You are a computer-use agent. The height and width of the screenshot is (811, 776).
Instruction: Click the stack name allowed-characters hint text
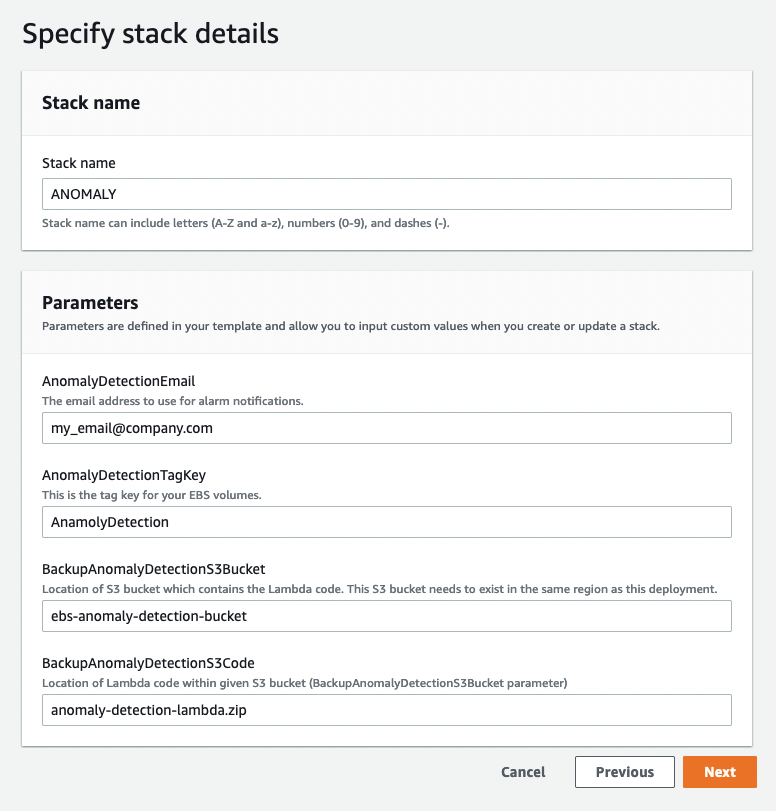point(245,223)
